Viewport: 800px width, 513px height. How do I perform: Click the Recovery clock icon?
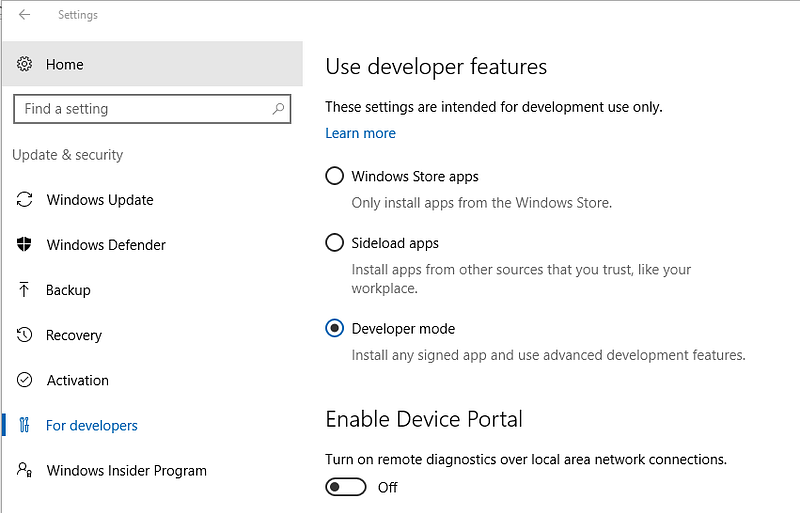click(x=24, y=335)
